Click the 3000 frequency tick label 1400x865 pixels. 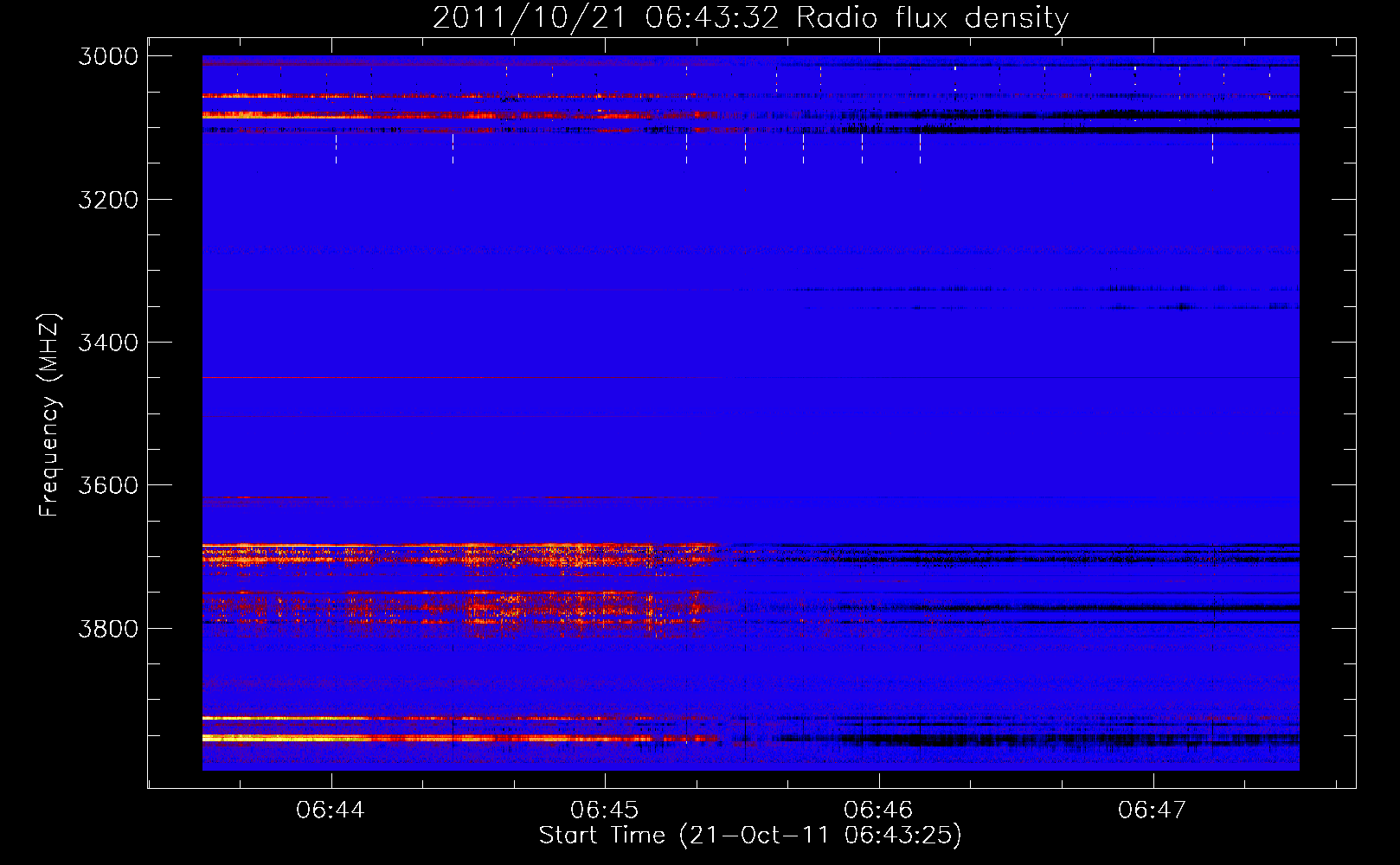pos(108,56)
